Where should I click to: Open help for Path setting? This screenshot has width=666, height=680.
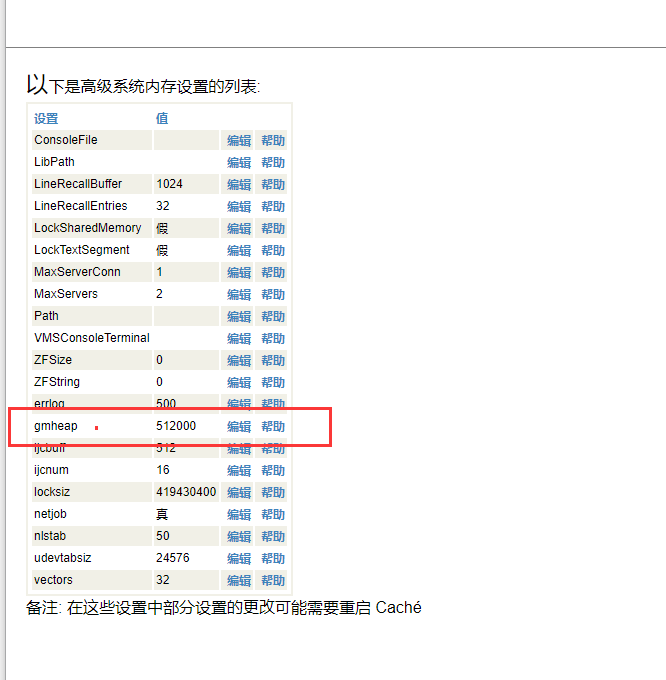pyautogui.click(x=273, y=317)
